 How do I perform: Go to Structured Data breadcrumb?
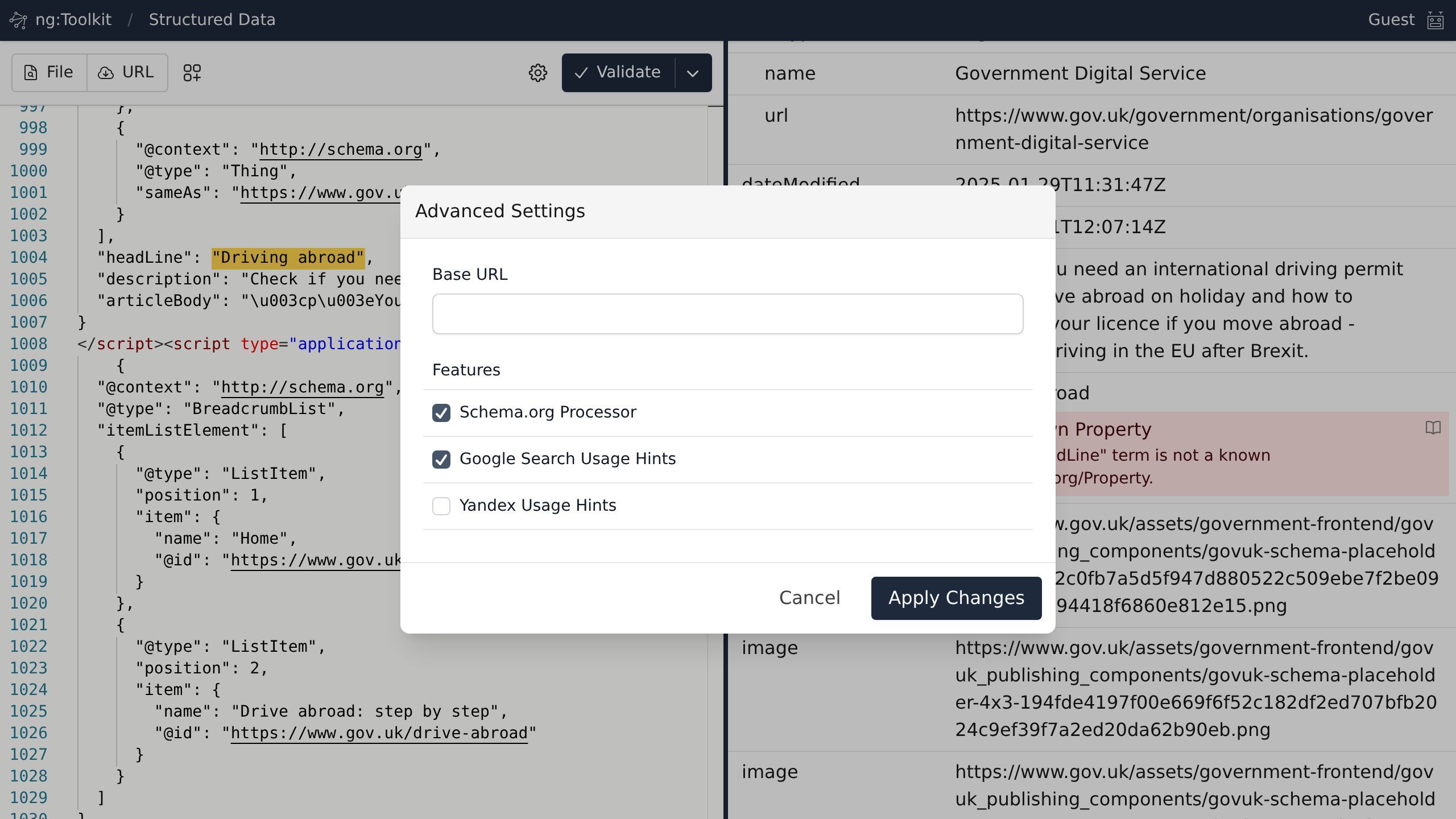coord(212,20)
